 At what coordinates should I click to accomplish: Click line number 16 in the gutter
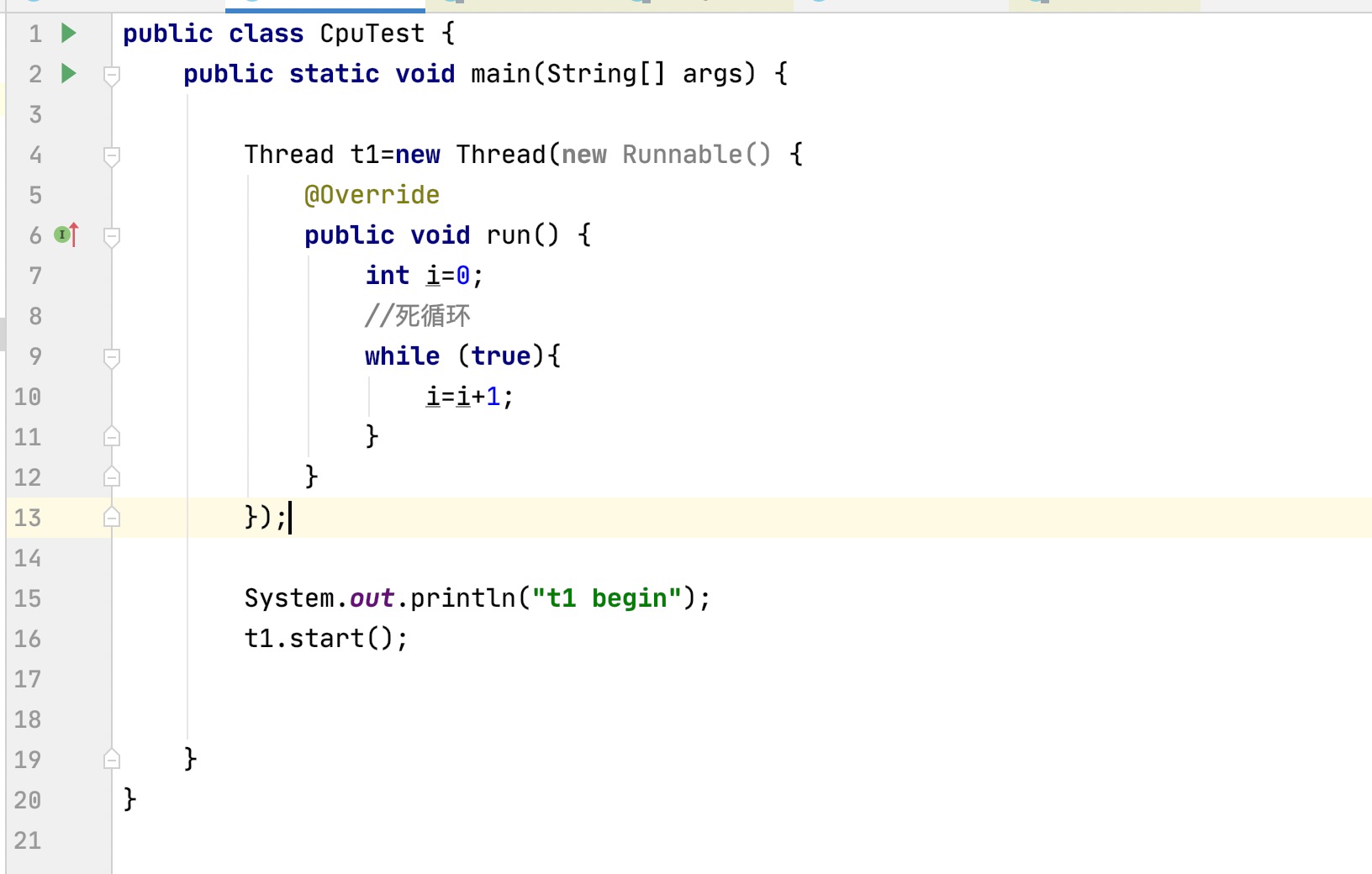(28, 639)
